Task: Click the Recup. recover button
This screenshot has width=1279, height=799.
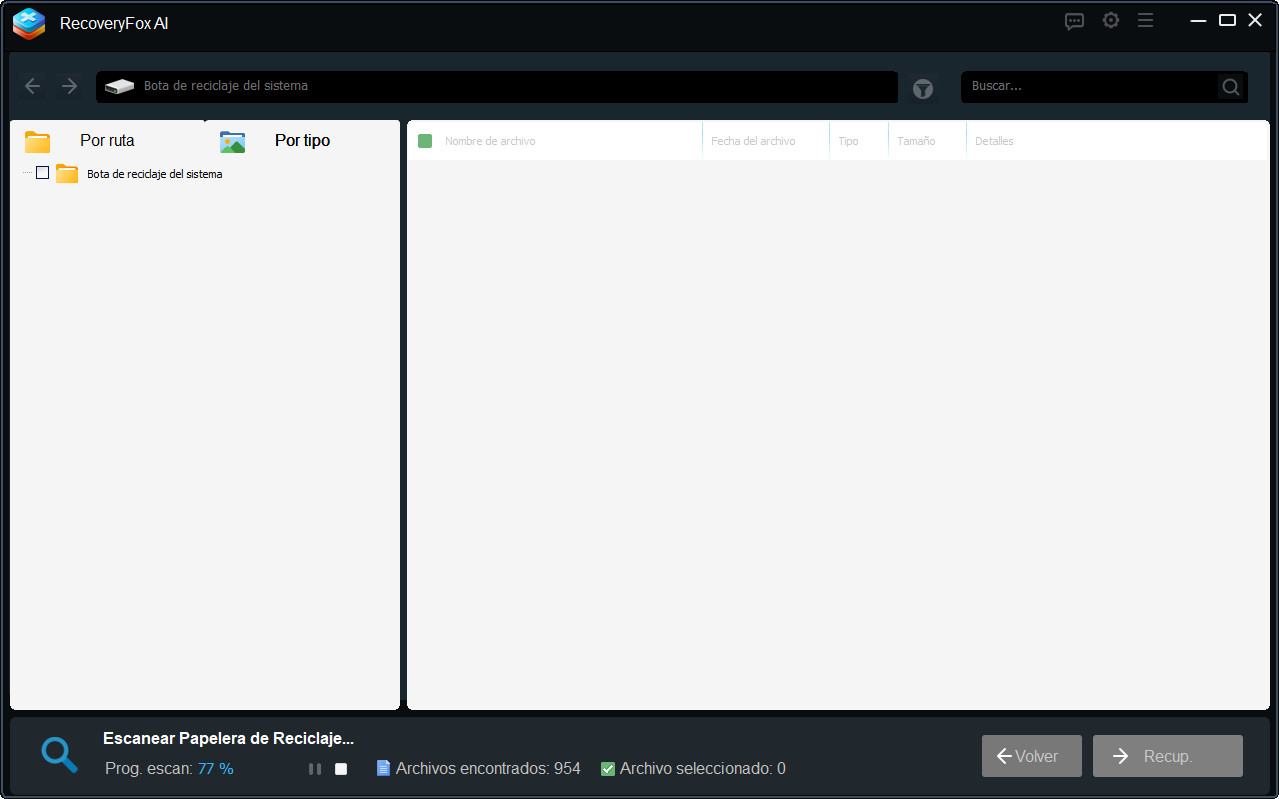Action: (1167, 756)
